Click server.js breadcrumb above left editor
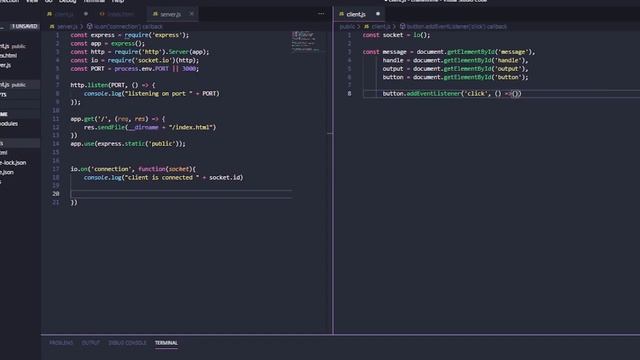The image size is (640, 360). [67, 27]
